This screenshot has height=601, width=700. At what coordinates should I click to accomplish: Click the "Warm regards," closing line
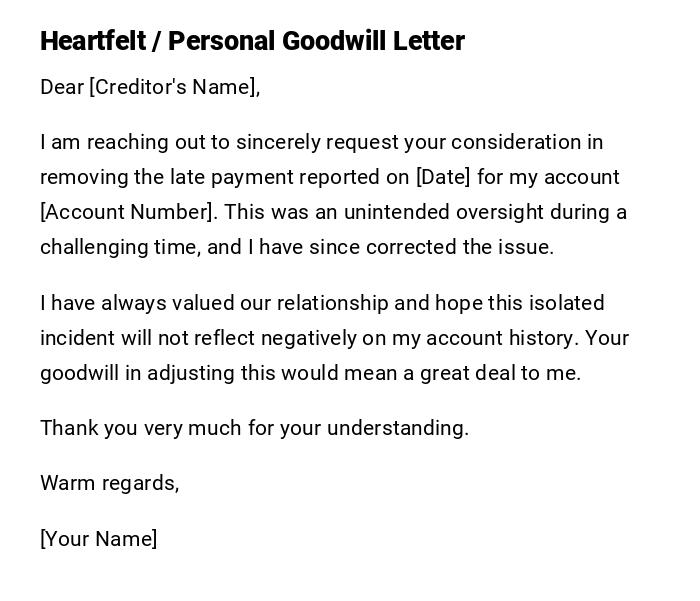pyautogui.click(x=109, y=483)
